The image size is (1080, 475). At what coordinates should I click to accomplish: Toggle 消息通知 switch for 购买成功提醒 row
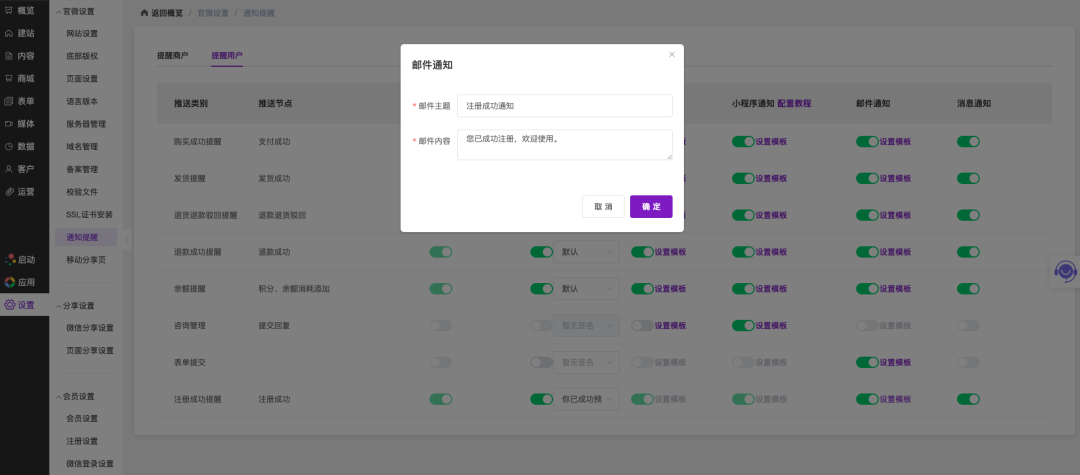tap(967, 142)
